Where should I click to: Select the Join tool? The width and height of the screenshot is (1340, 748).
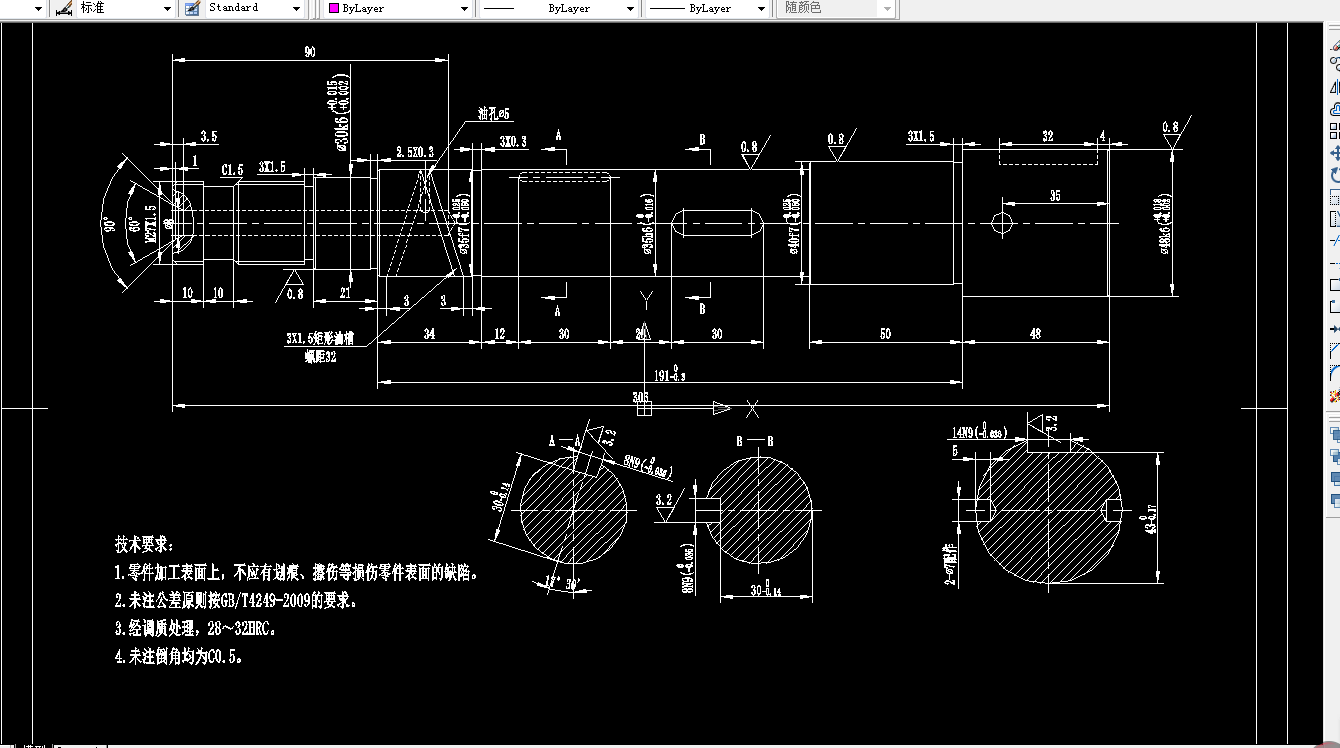pyautogui.click(x=1334, y=329)
